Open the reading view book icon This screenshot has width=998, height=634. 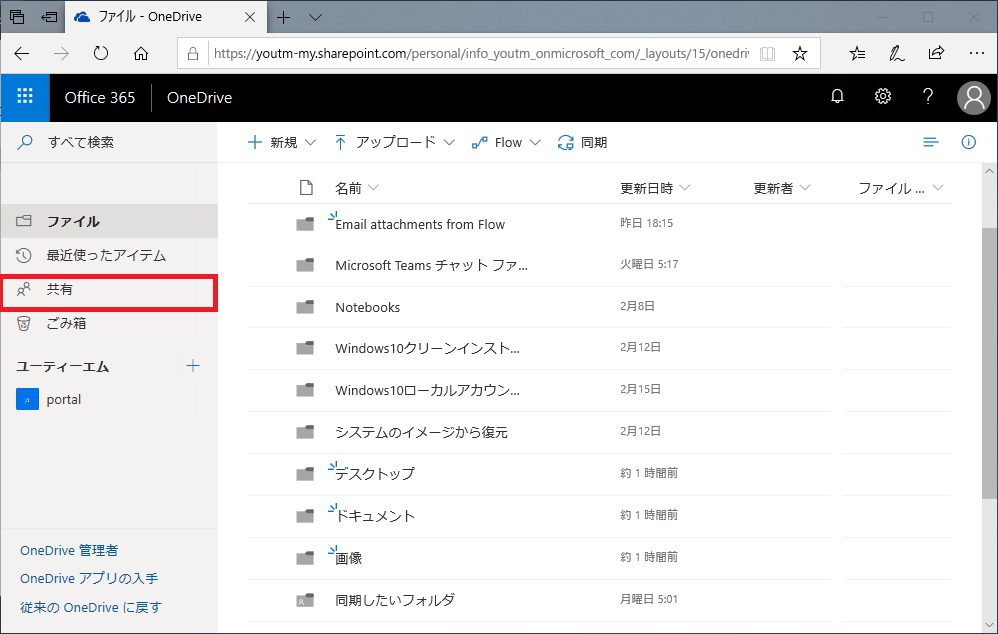click(x=768, y=53)
